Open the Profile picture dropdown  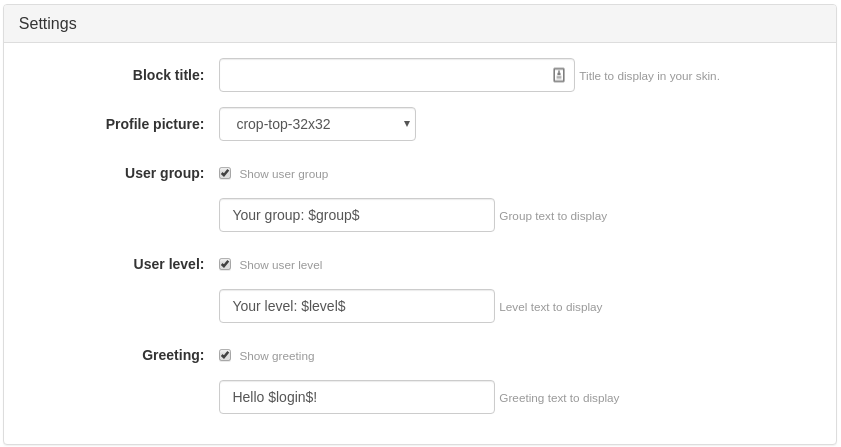317,124
